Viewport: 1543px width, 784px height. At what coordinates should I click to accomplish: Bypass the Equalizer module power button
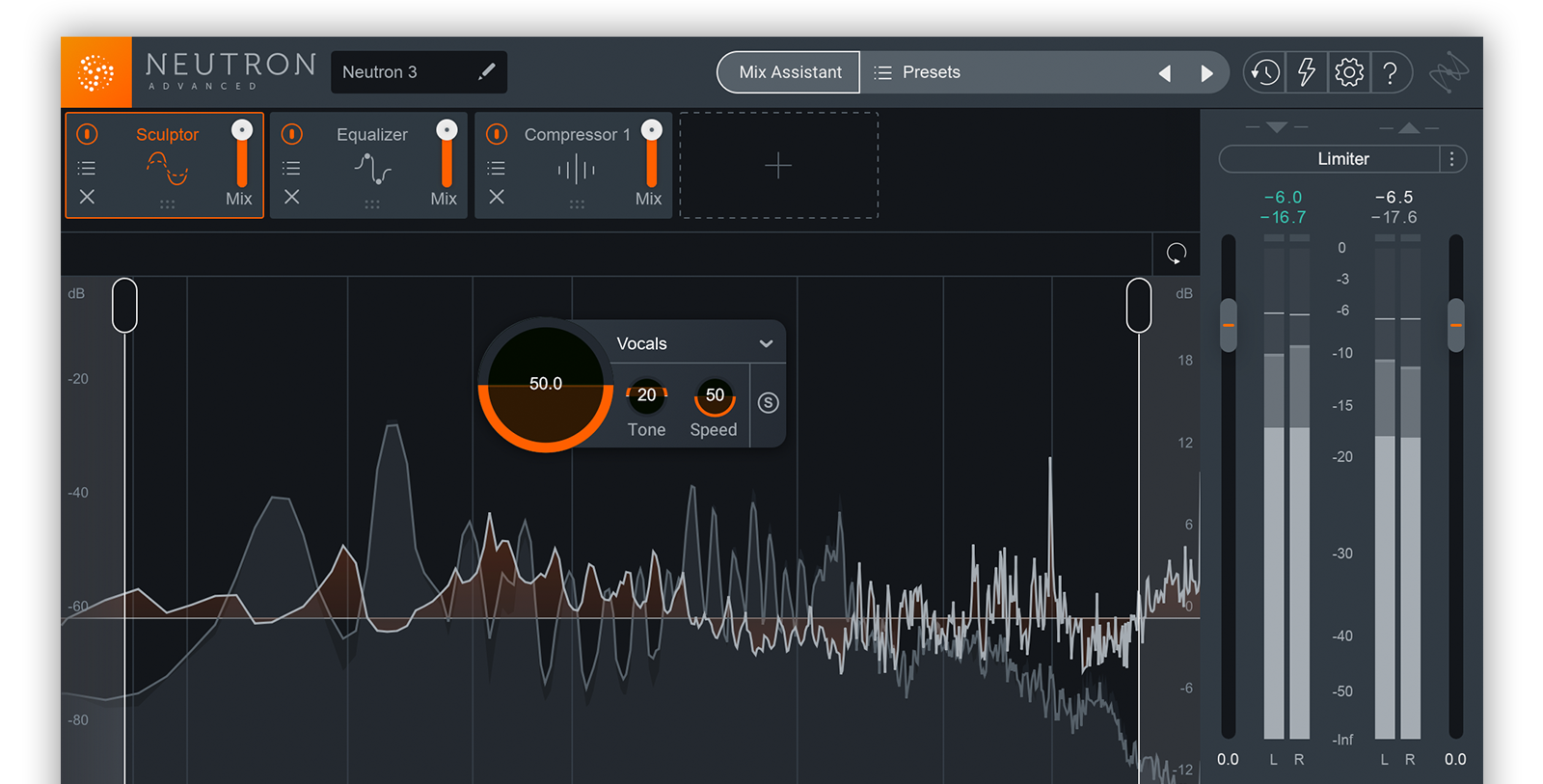292,134
